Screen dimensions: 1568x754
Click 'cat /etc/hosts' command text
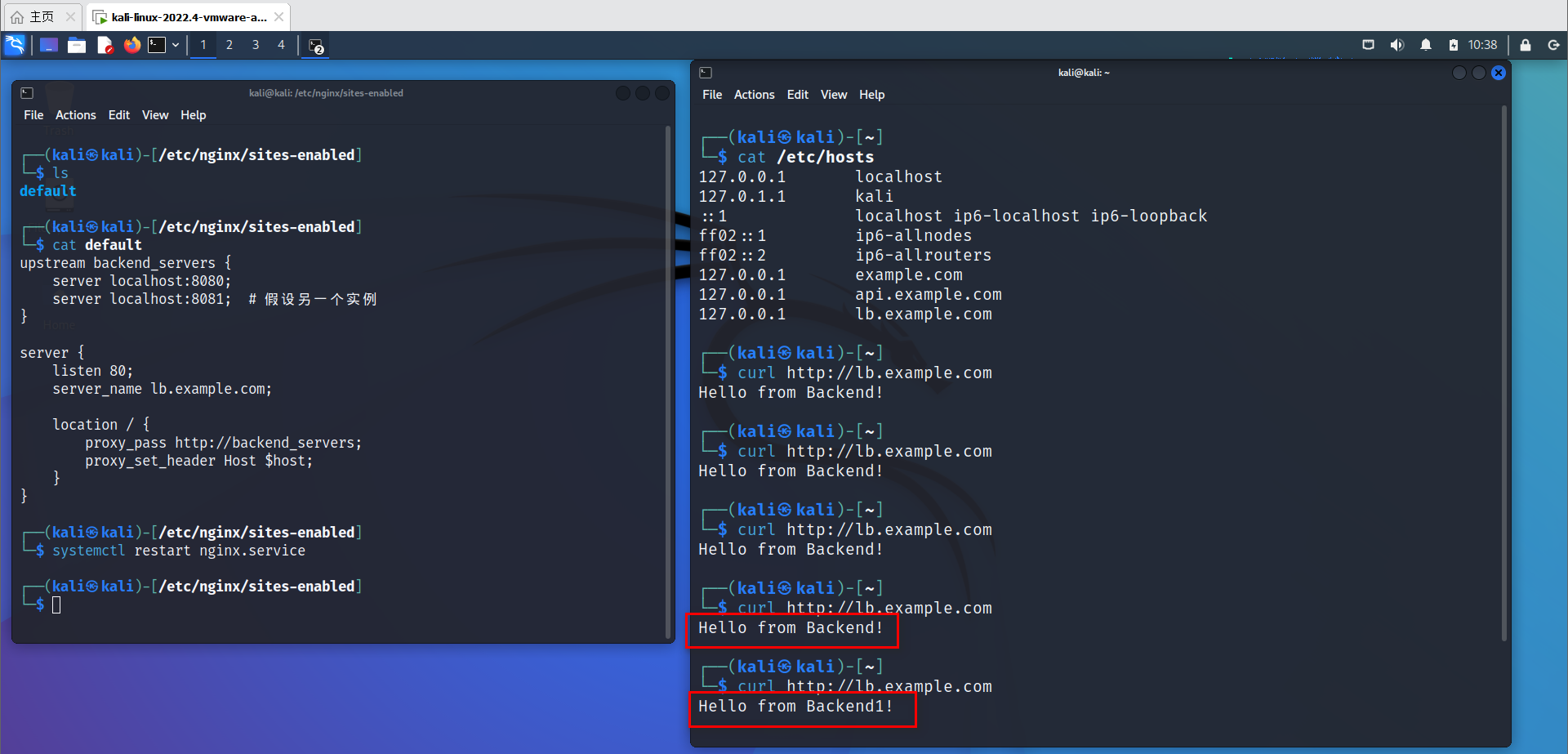[806, 157]
